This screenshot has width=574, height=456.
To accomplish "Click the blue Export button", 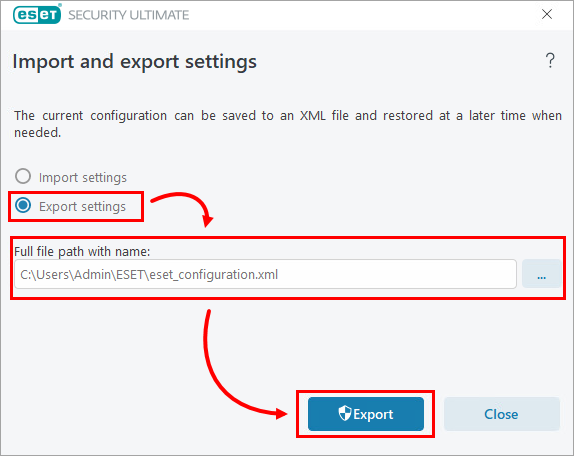I will click(366, 414).
